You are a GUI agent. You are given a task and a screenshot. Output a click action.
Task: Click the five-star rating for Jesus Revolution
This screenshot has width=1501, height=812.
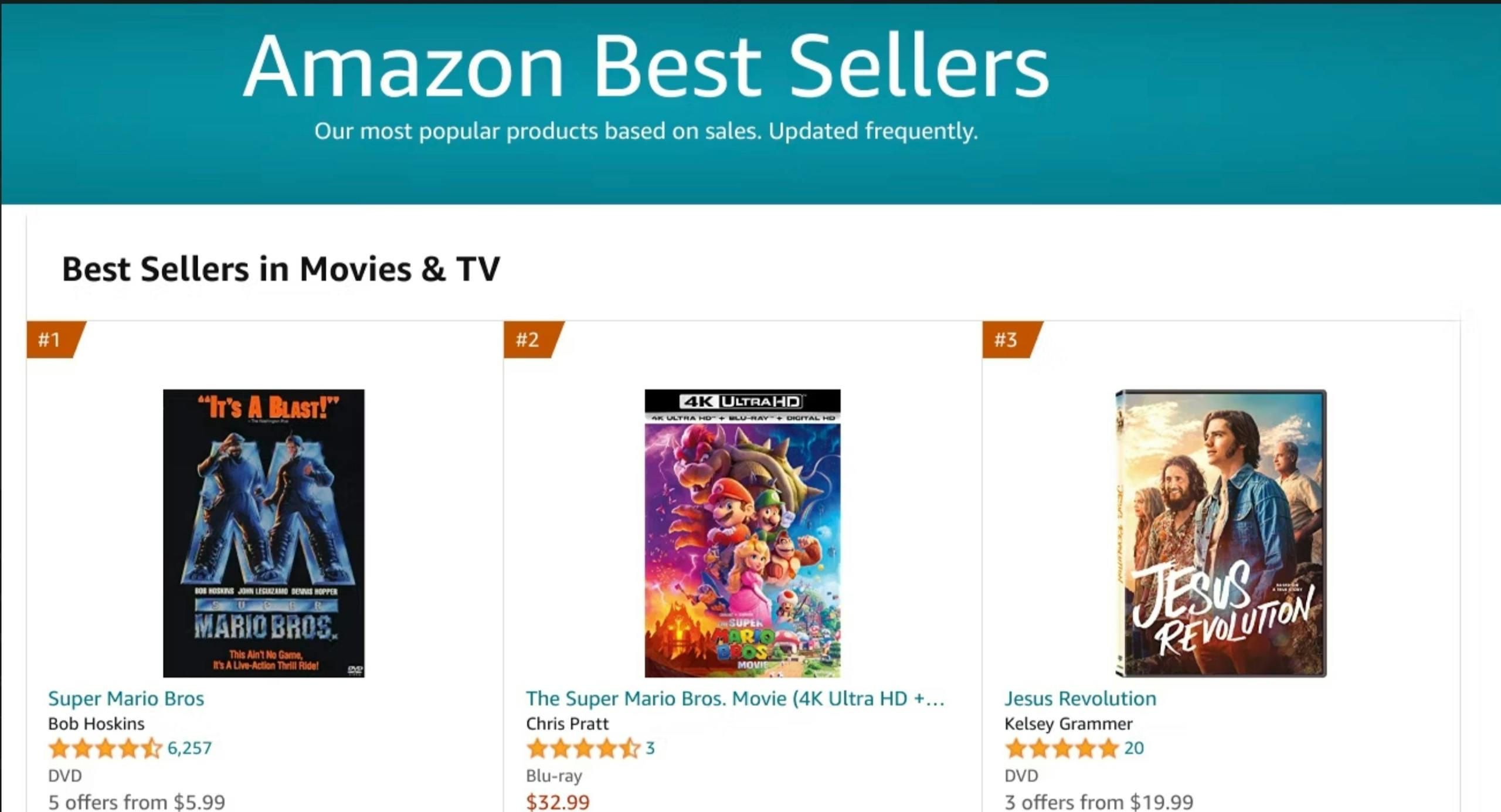(x=1061, y=748)
